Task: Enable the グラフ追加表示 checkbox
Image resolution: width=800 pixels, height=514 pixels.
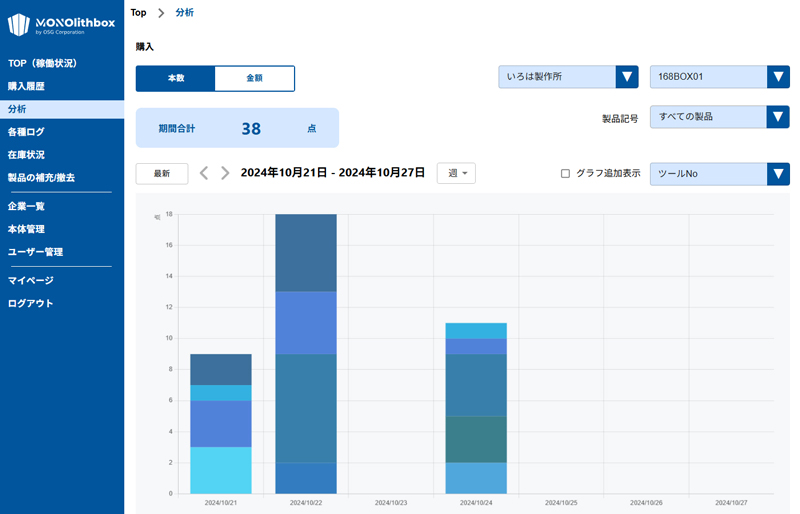Action: [x=565, y=173]
